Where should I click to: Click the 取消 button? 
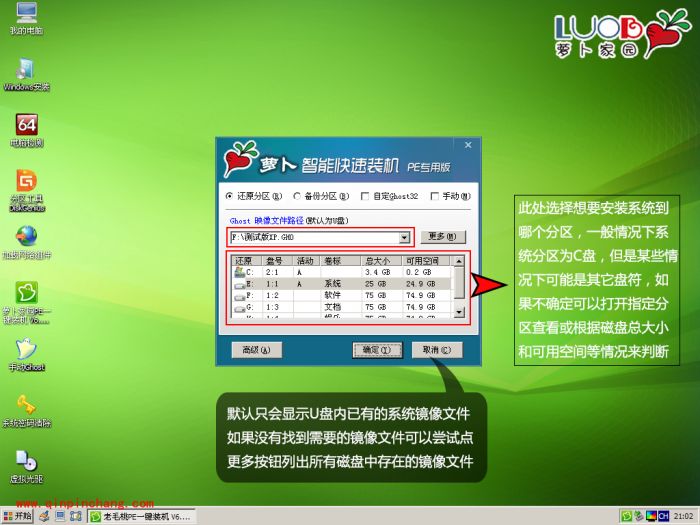pyautogui.click(x=437, y=350)
